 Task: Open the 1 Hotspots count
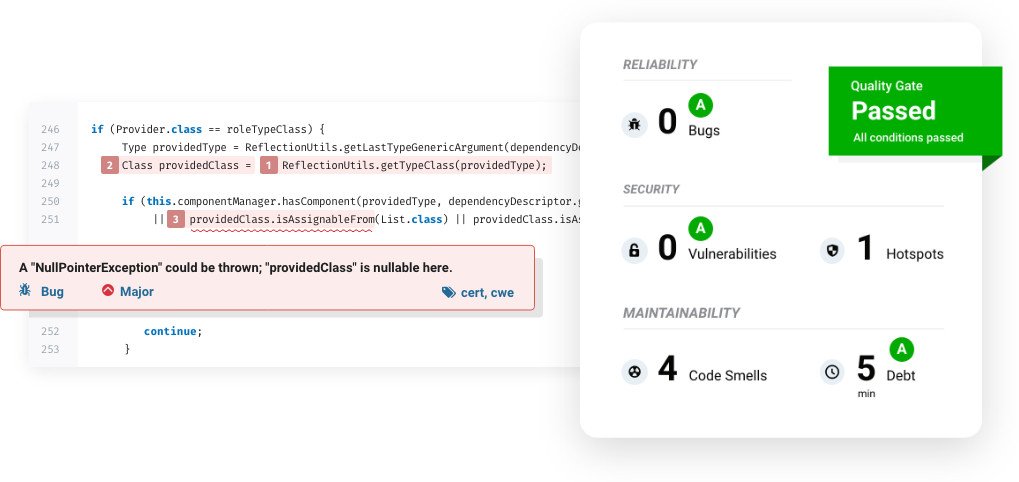866,250
